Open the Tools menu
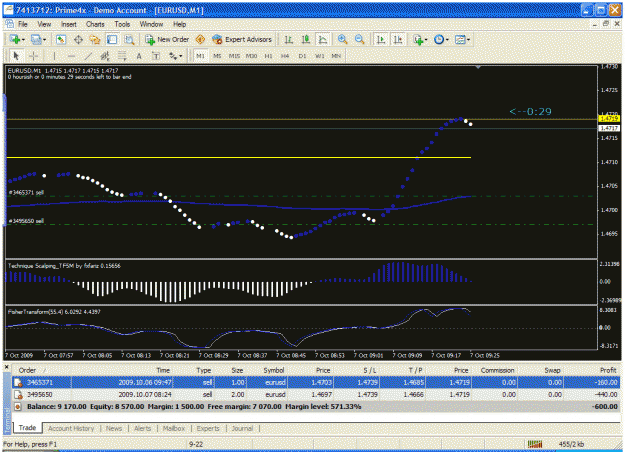625x452 pixels. (x=122, y=24)
